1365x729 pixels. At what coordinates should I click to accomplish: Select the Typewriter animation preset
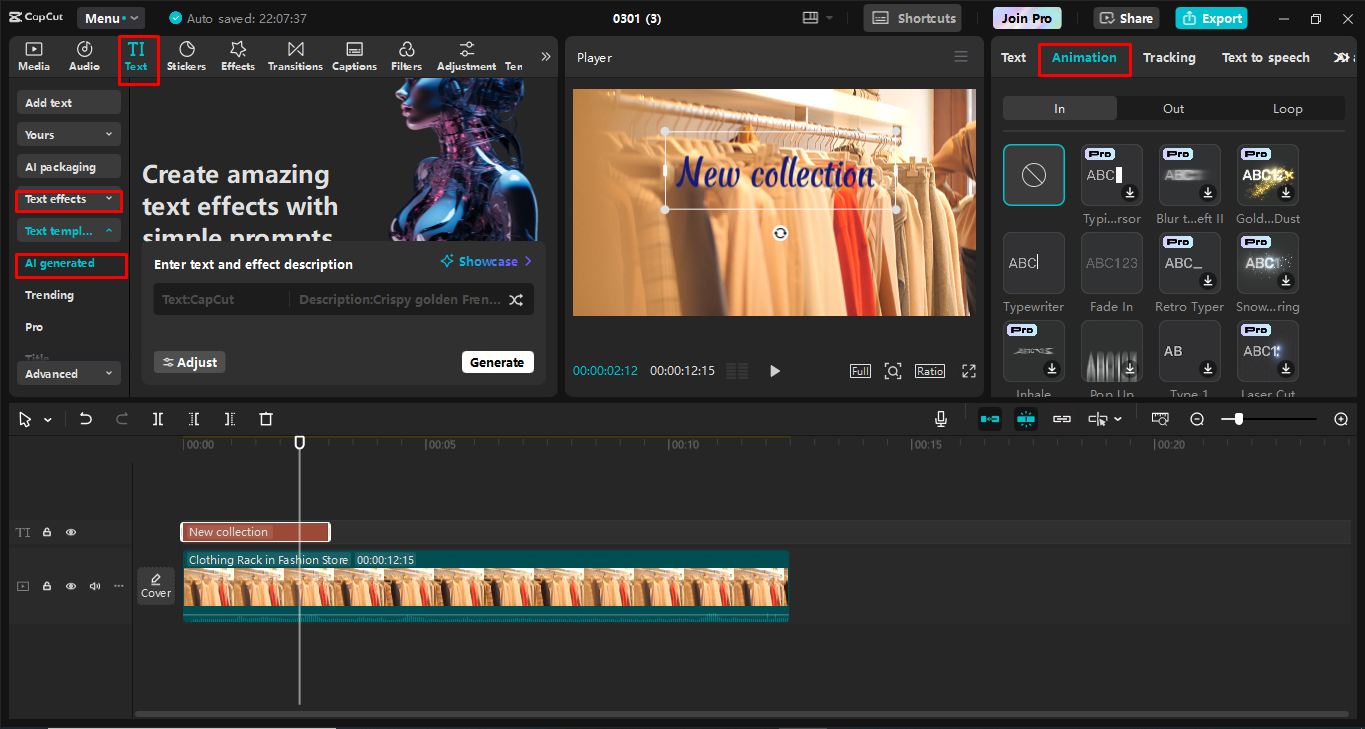point(1033,264)
